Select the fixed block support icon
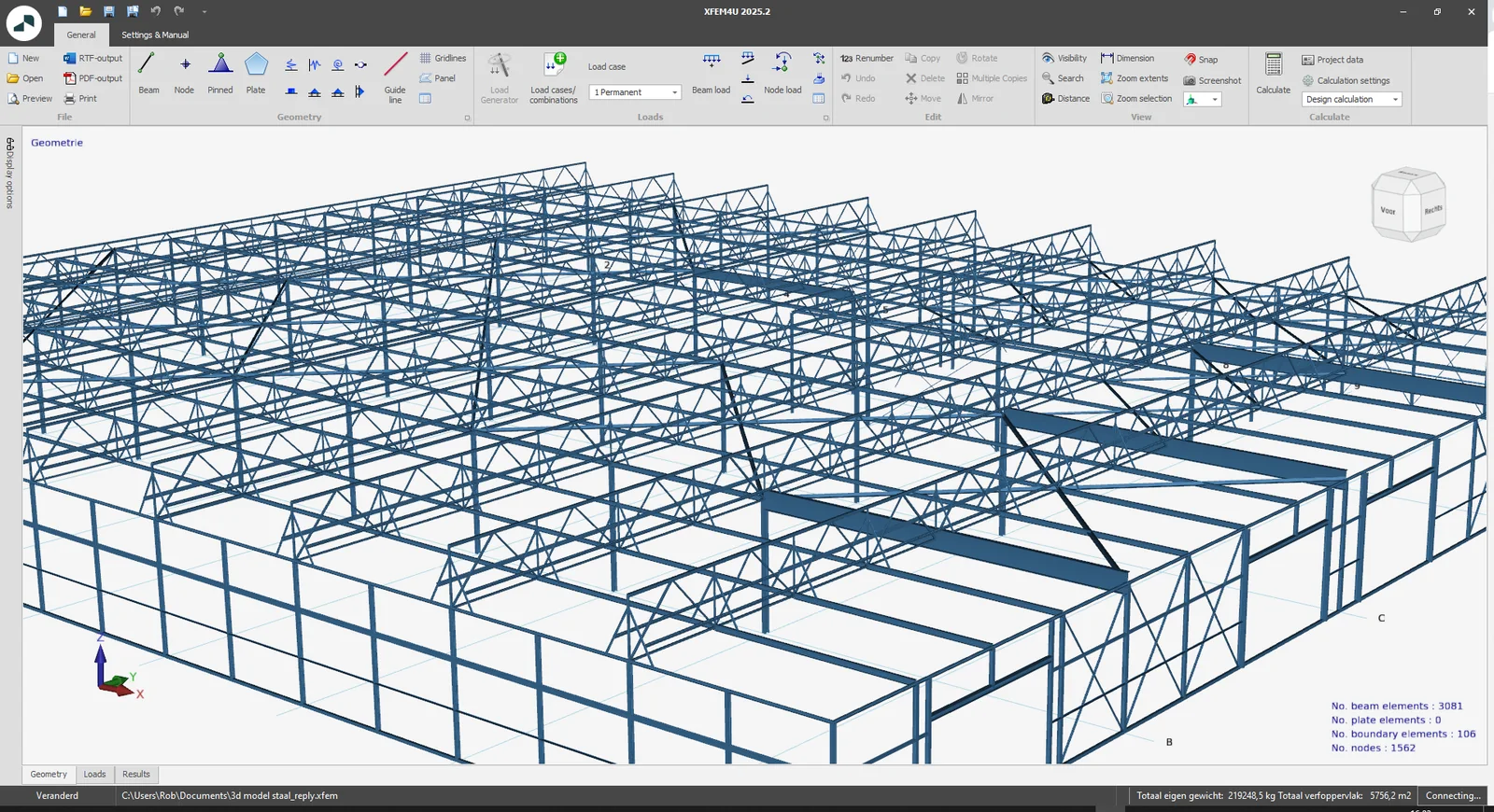 (291, 91)
